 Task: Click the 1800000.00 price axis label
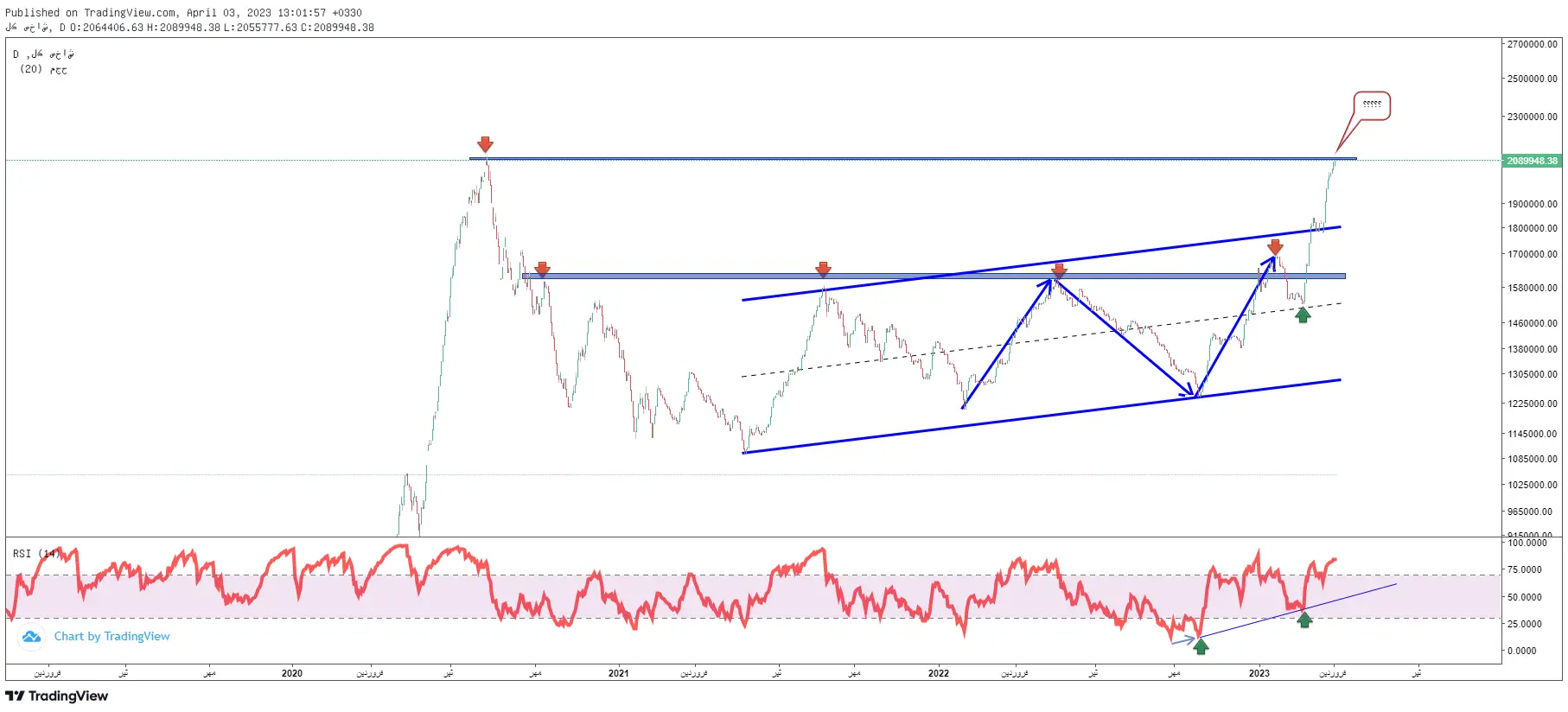[x=1533, y=228]
